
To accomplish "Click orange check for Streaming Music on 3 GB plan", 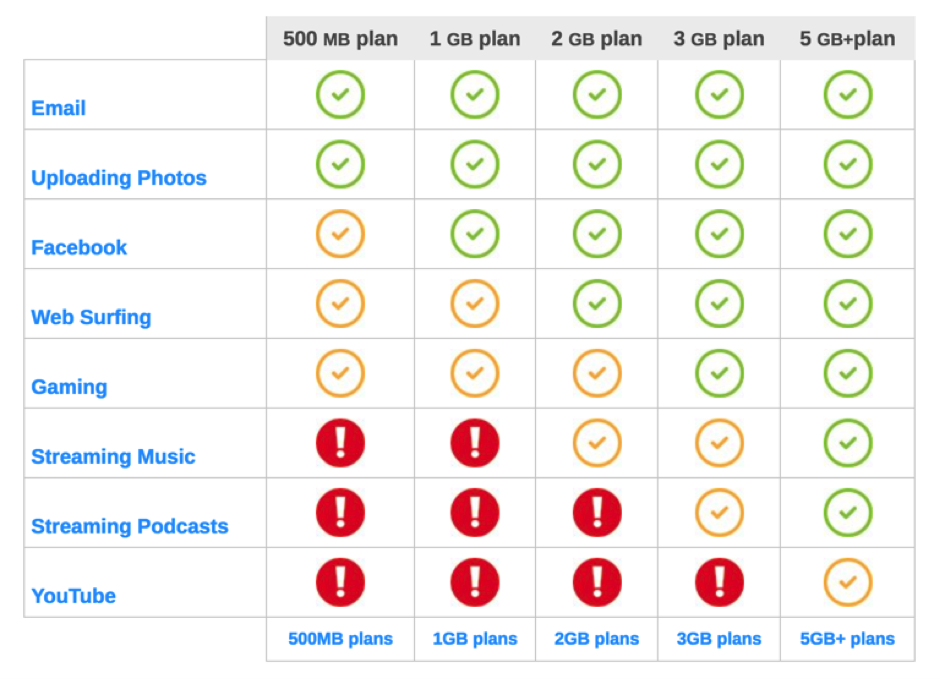I will 719,443.
